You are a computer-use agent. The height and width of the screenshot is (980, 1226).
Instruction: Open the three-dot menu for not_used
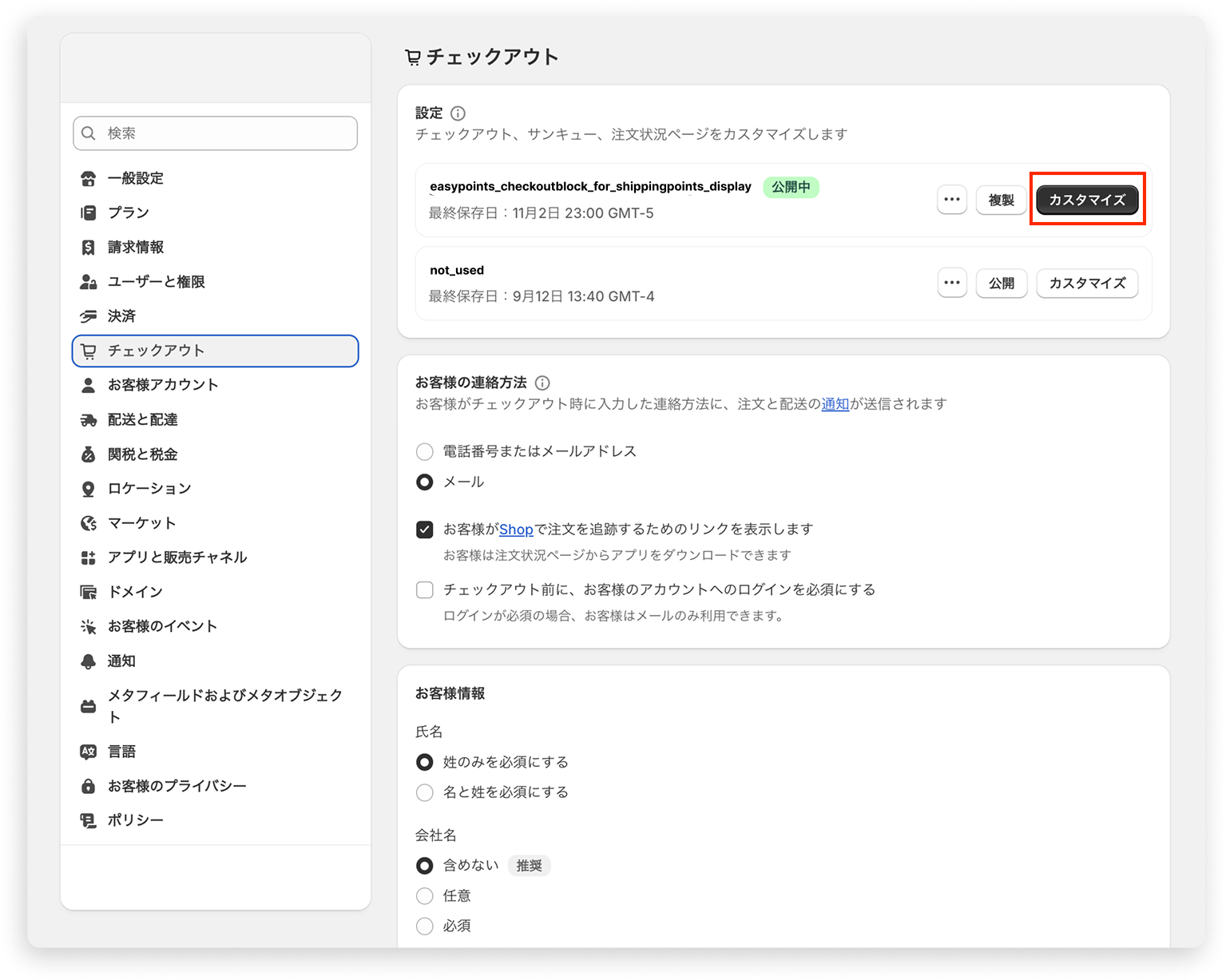coord(952,283)
